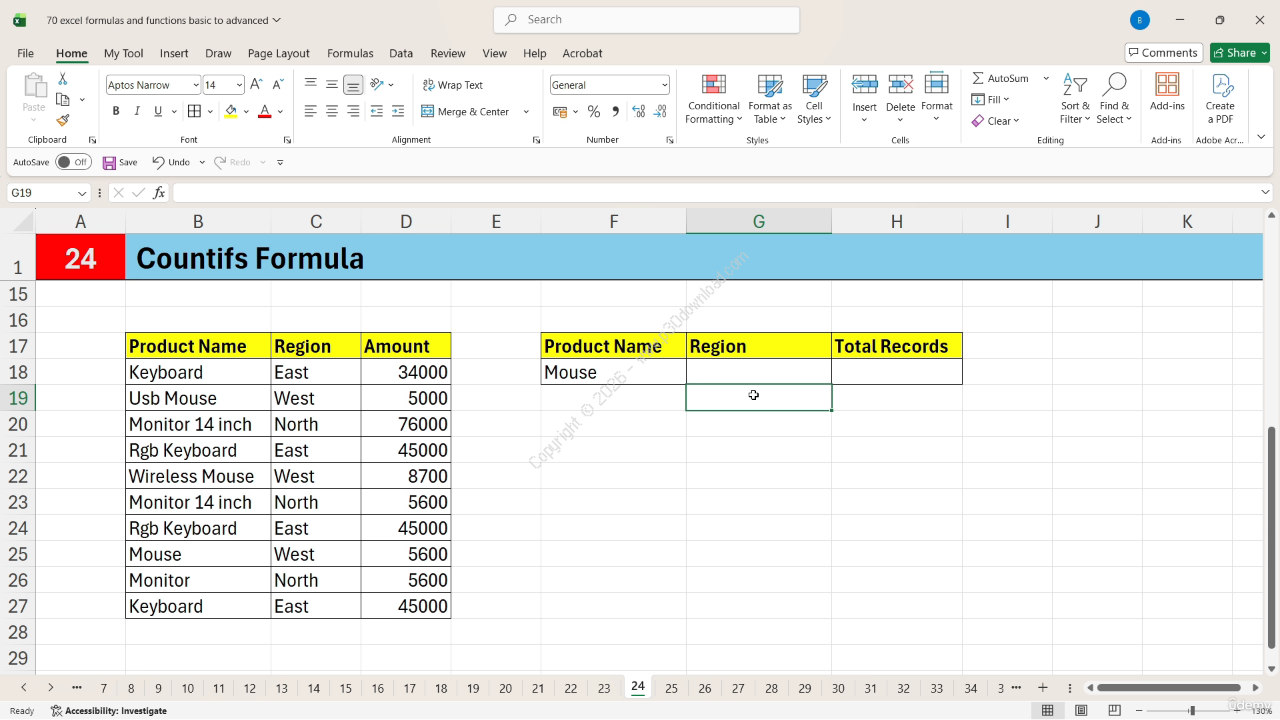Click the Insert Function fx icon

coord(159,193)
